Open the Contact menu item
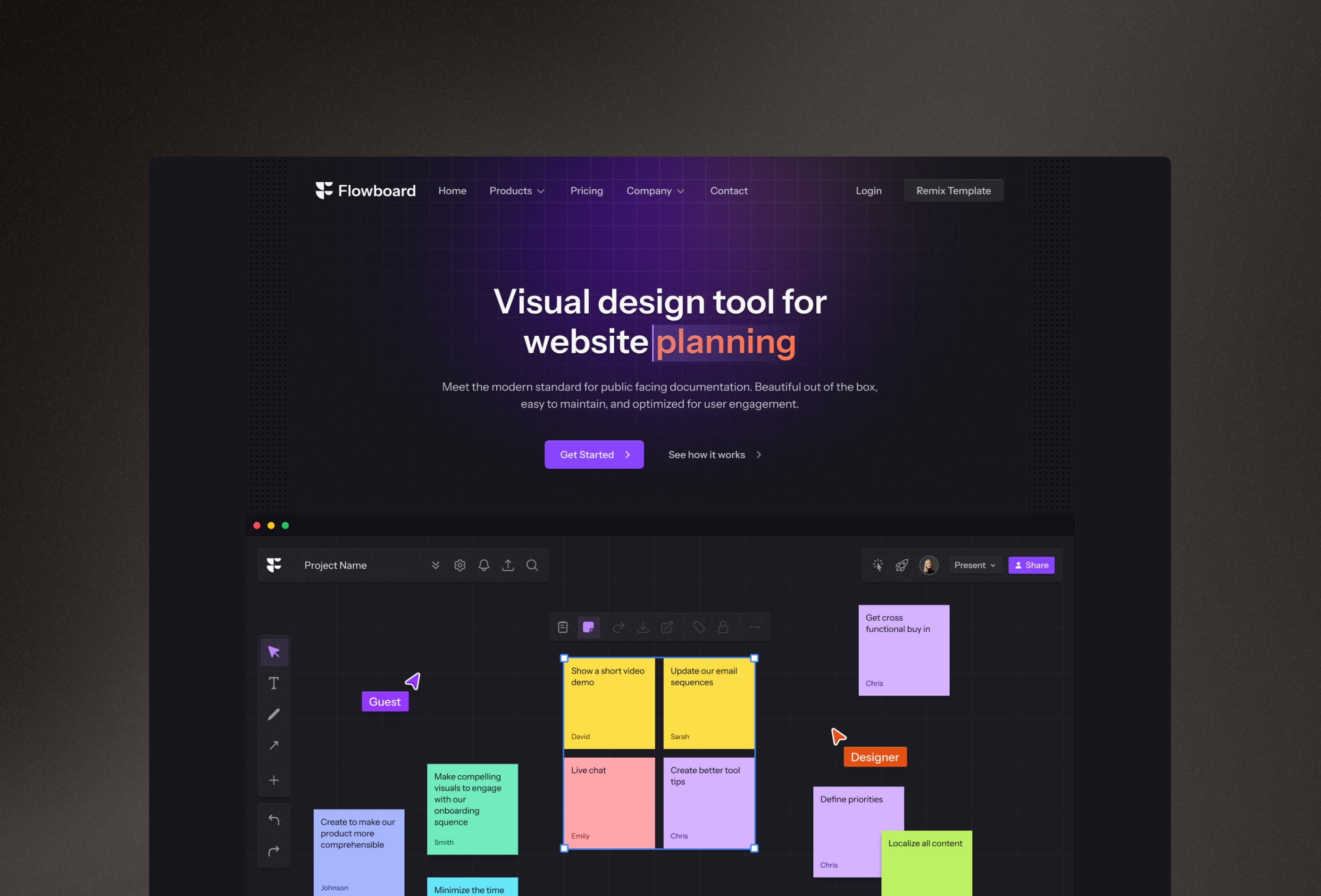This screenshot has width=1321, height=896. click(729, 191)
